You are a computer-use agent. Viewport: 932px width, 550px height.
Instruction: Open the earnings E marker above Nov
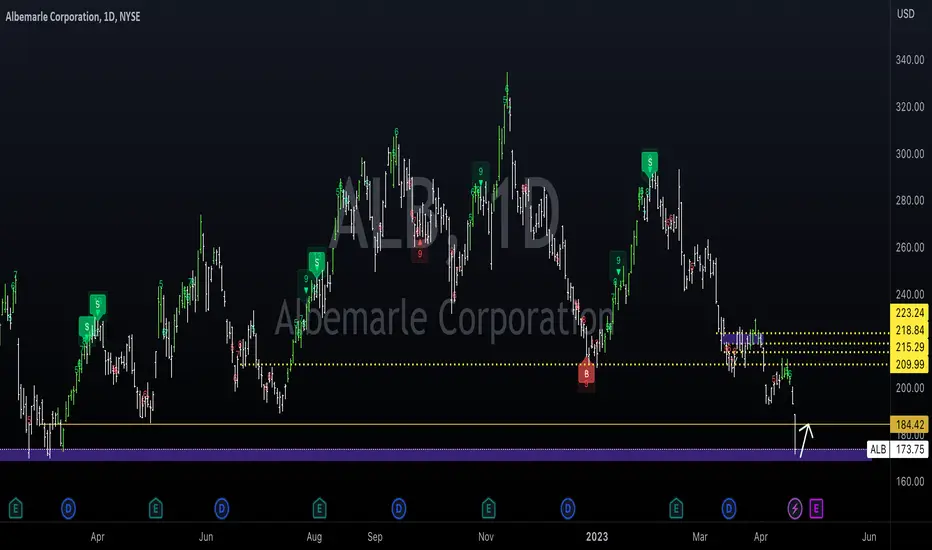488,508
